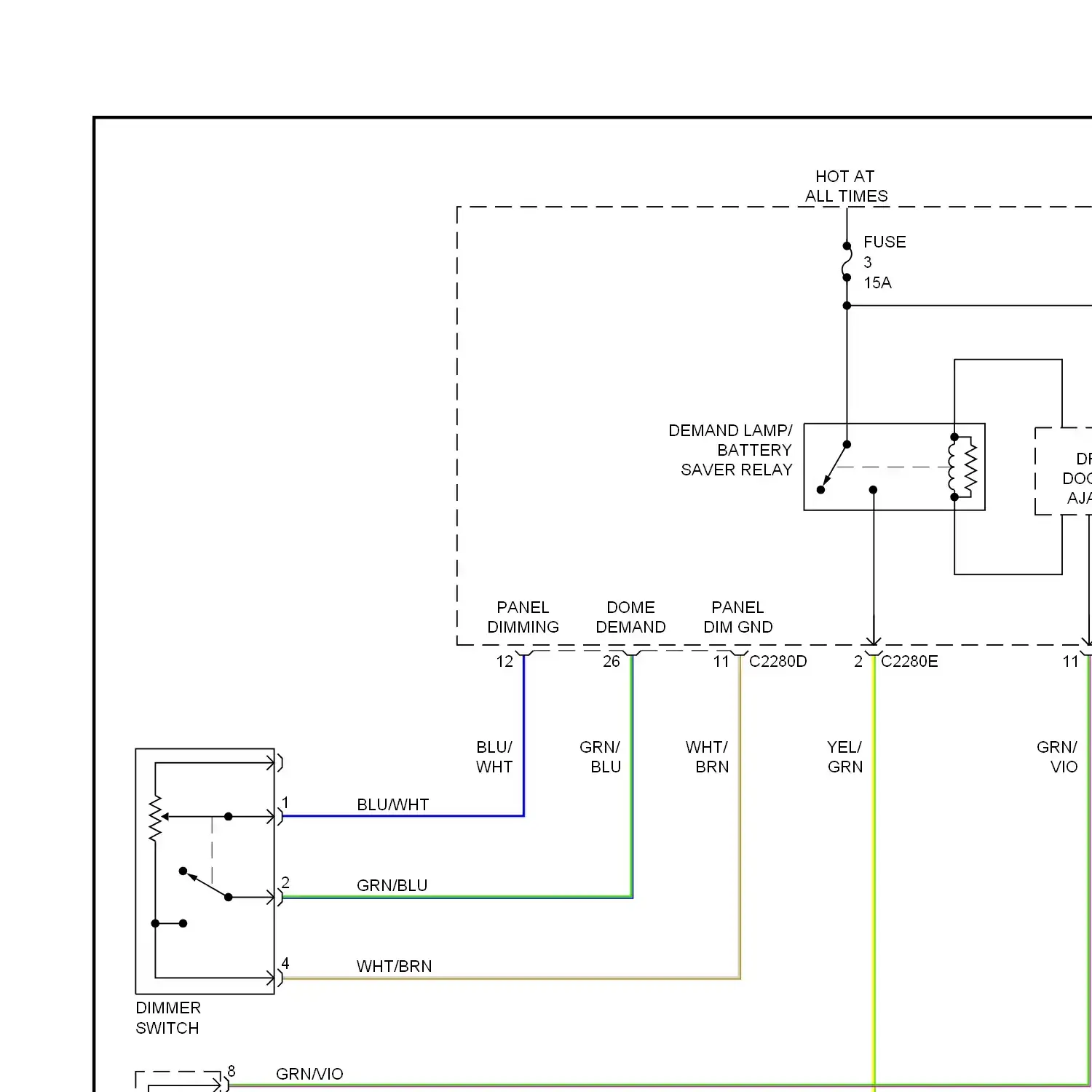The image size is (1092, 1092).
Task: Click pin number 8 at bottom left
Action: [232, 1071]
